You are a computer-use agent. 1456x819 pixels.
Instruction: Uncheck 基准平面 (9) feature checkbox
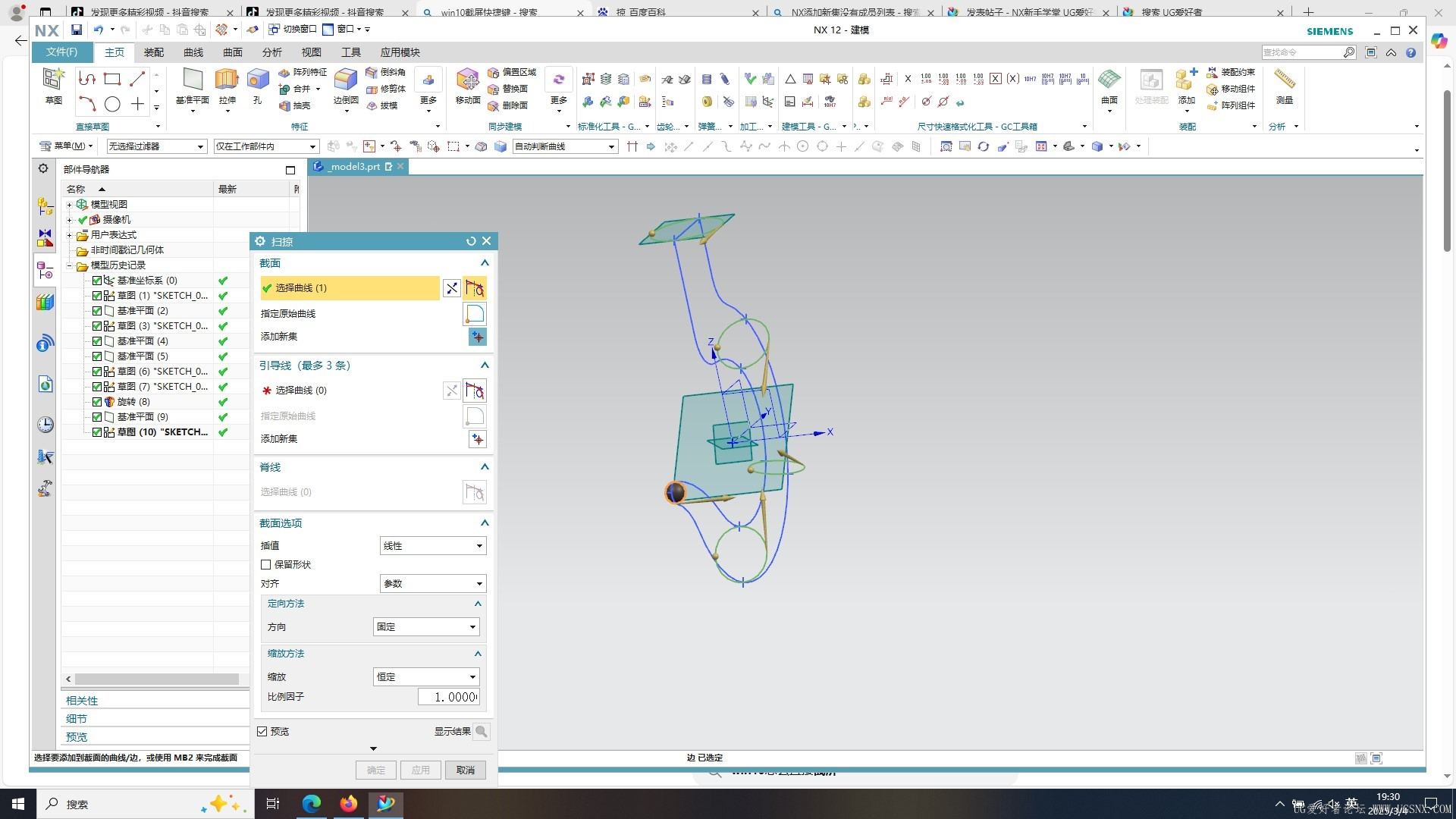[x=97, y=417]
